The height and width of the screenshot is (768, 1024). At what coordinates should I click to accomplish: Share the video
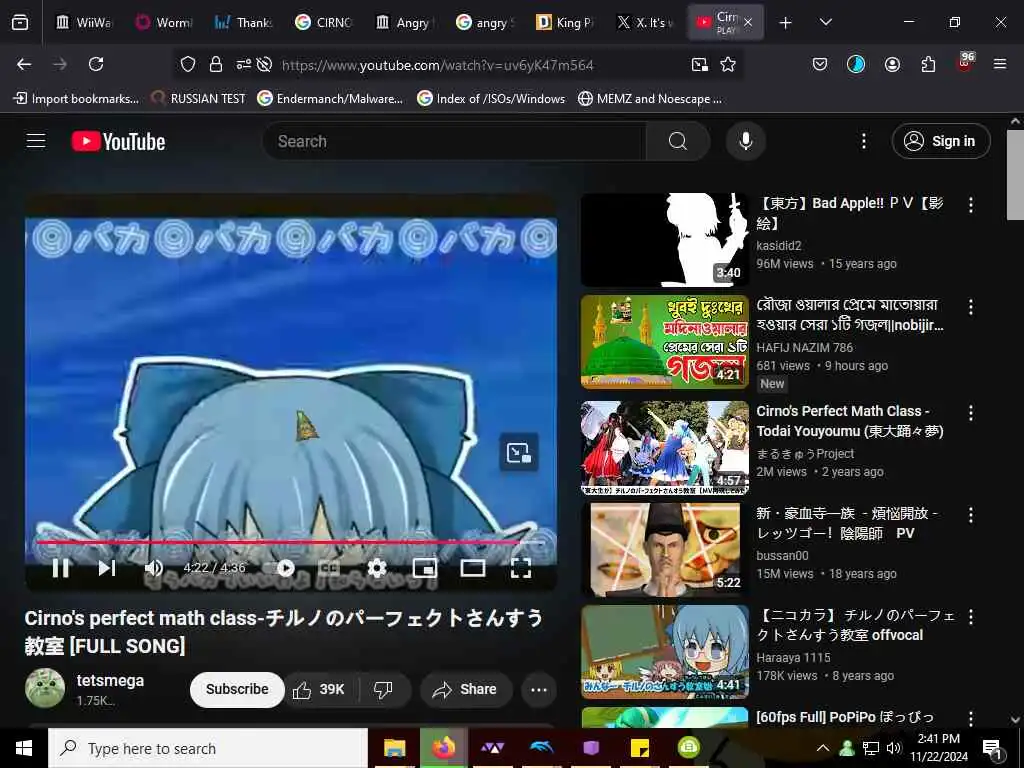[x=466, y=689]
